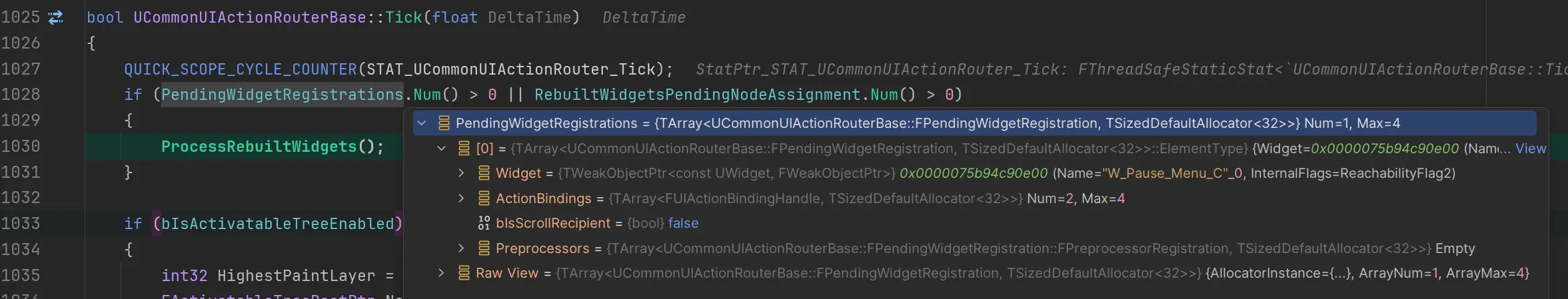Click the gutter marker icon on line 1025
Viewport: 1568px width, 299px height.
pos(56,17)
